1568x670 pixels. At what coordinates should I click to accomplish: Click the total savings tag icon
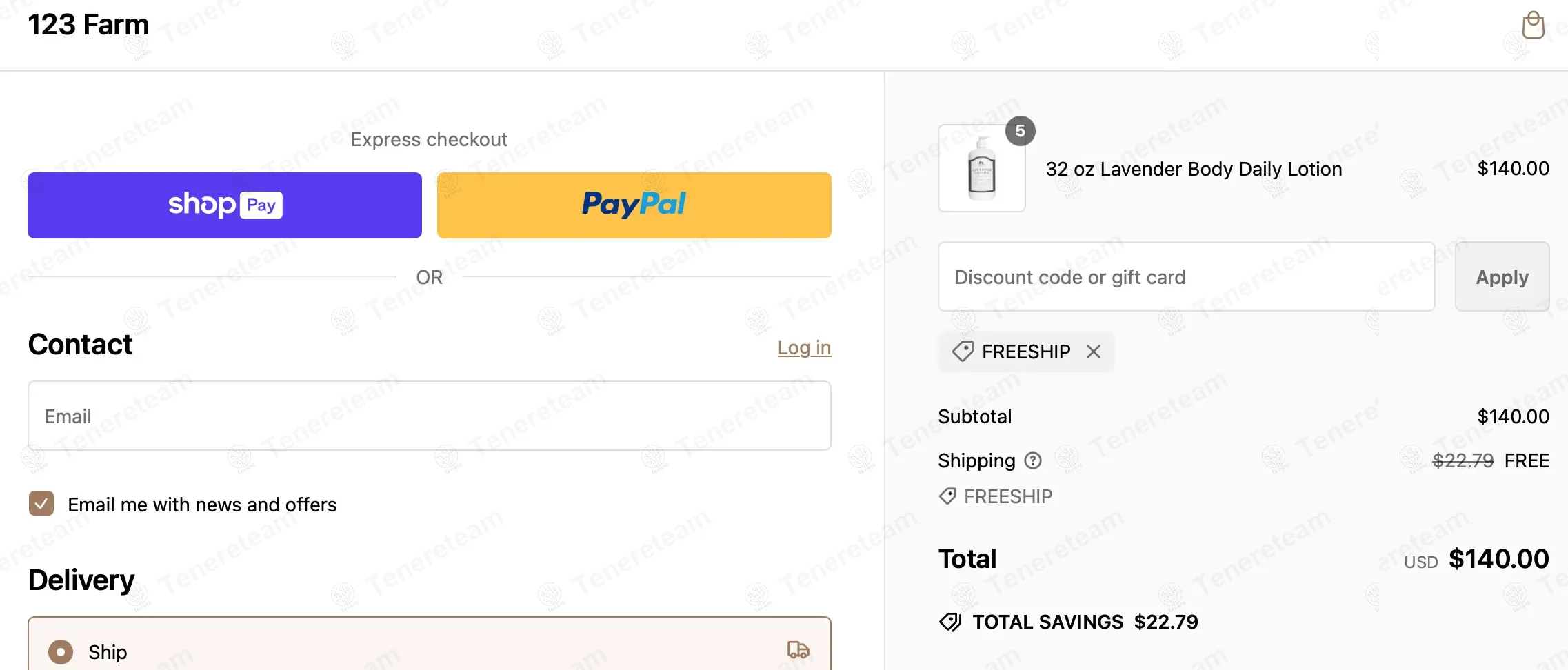(x=950, y=622)
